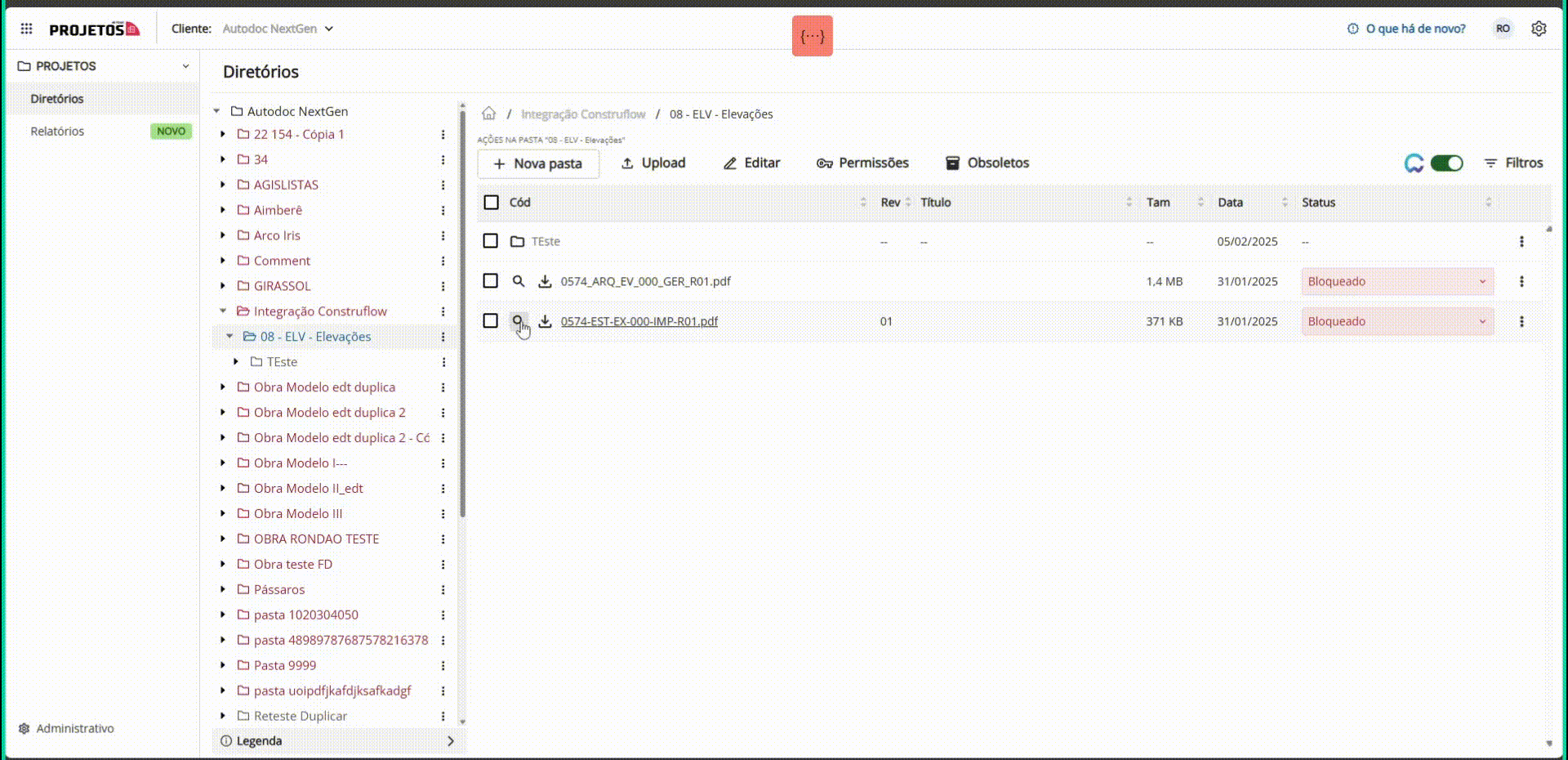Turn off the green toggle switch
1568x760 pixels.
(x=1446, y=163)
